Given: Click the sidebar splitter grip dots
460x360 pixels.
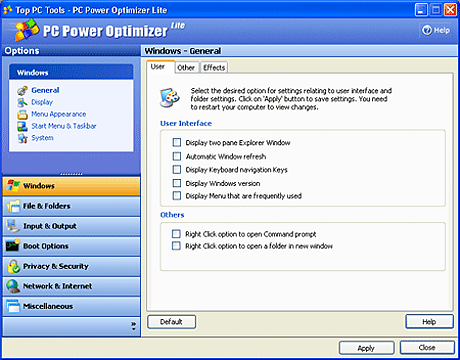Looking at the screenshot, I should tap(71, 174).
